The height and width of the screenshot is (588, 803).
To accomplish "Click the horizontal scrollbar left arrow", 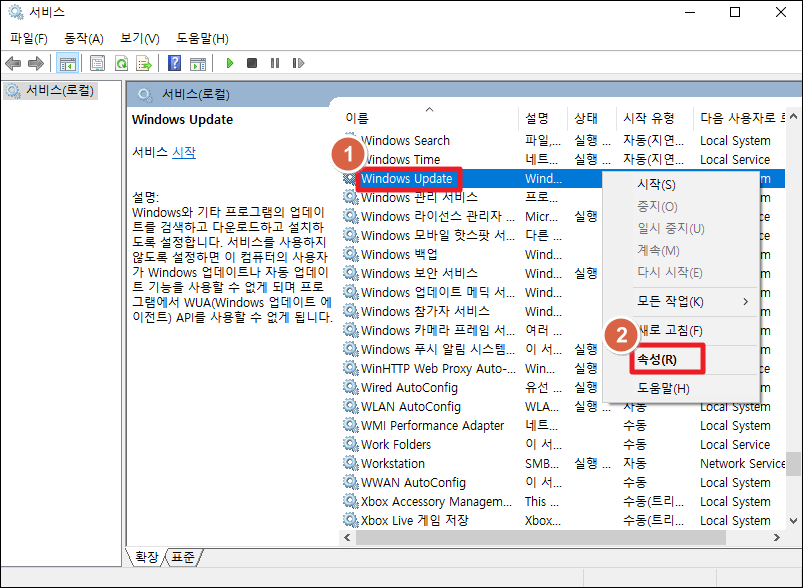I will [x=347, y=537].
